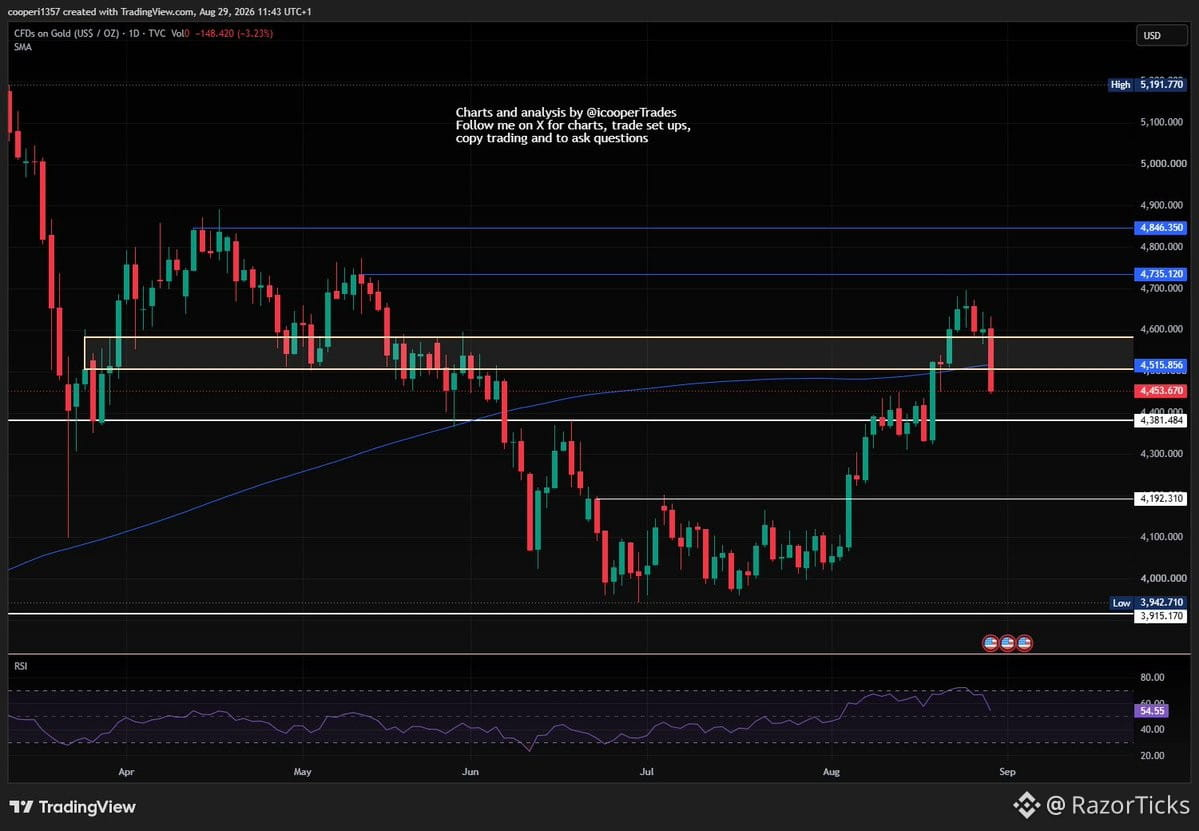Click the 4,381.484 support level label

[x=1161, y=420]
